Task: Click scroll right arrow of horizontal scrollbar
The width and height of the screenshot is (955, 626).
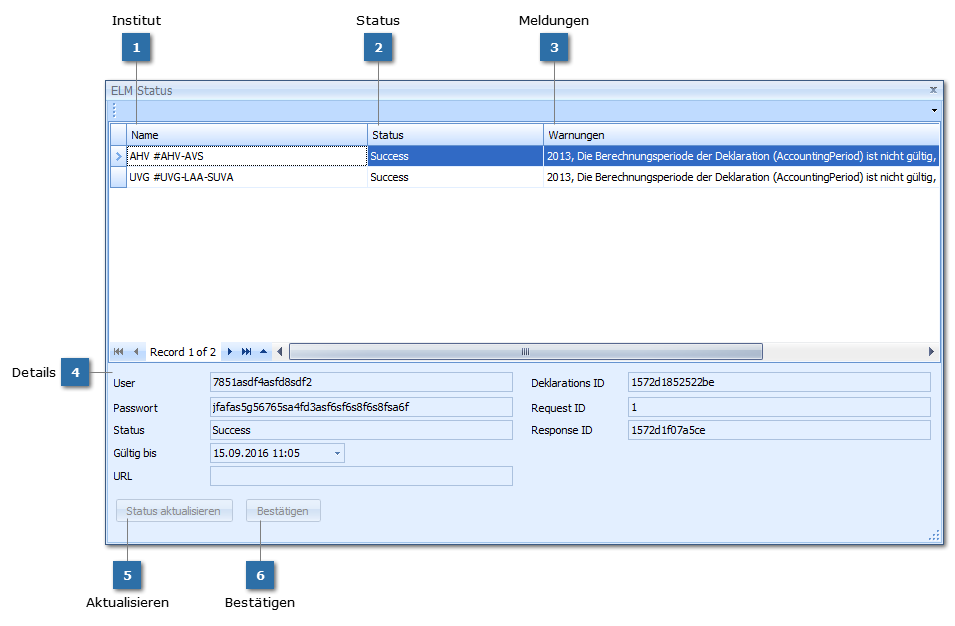Action: pyautogui.click(x=931, y=352)
